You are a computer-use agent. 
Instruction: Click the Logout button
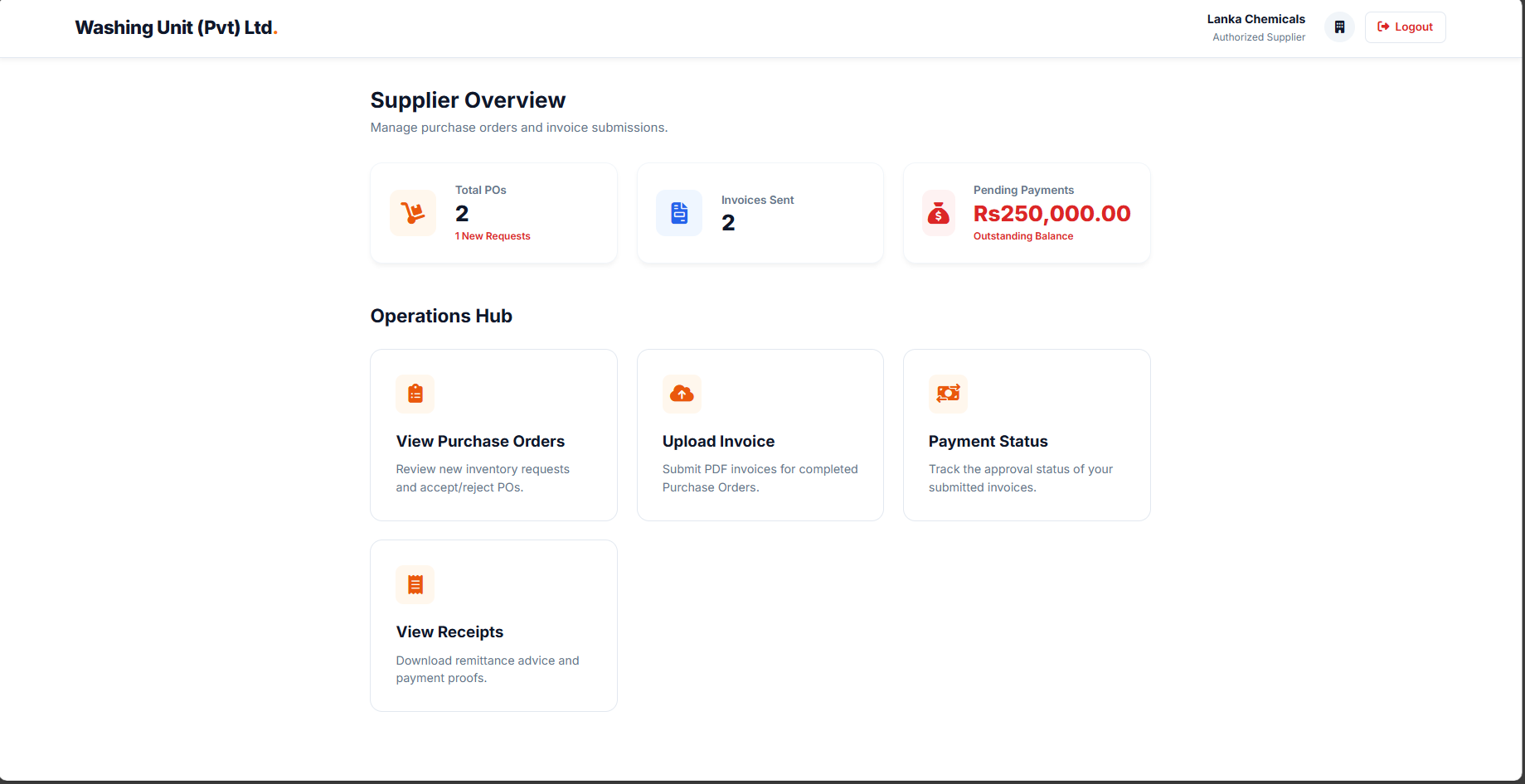click(x=1405, y=27)
